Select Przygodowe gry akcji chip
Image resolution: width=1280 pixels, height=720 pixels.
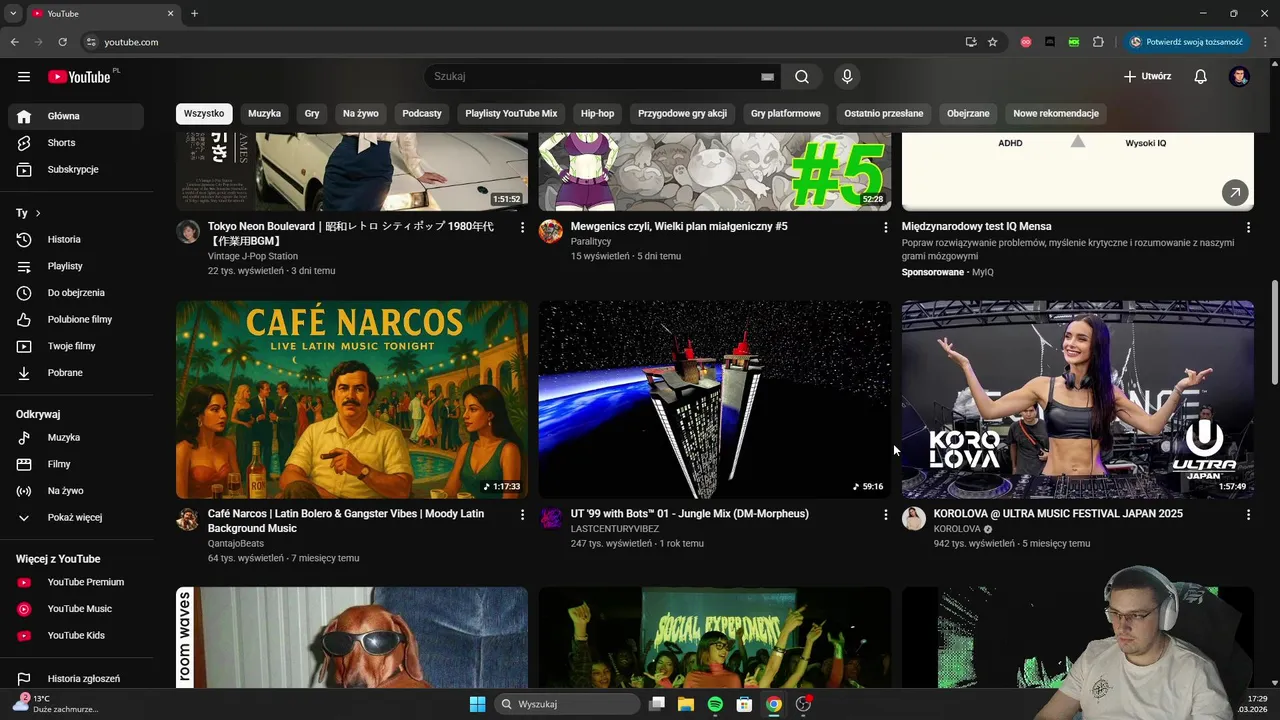[682, 114]
